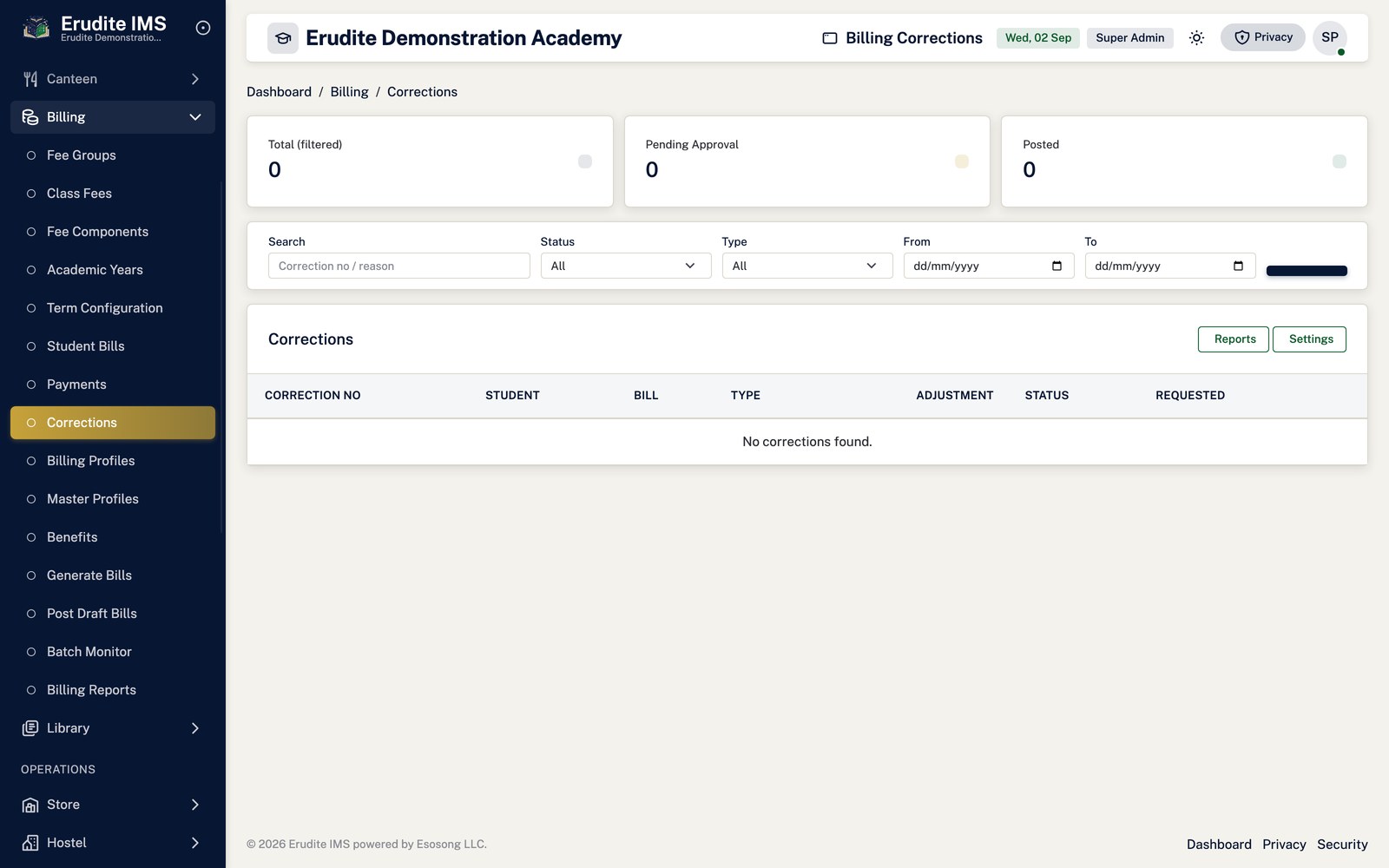Click the Library books icon
The height and width of the screenshot is (868, 1389).
pos(30,728)
